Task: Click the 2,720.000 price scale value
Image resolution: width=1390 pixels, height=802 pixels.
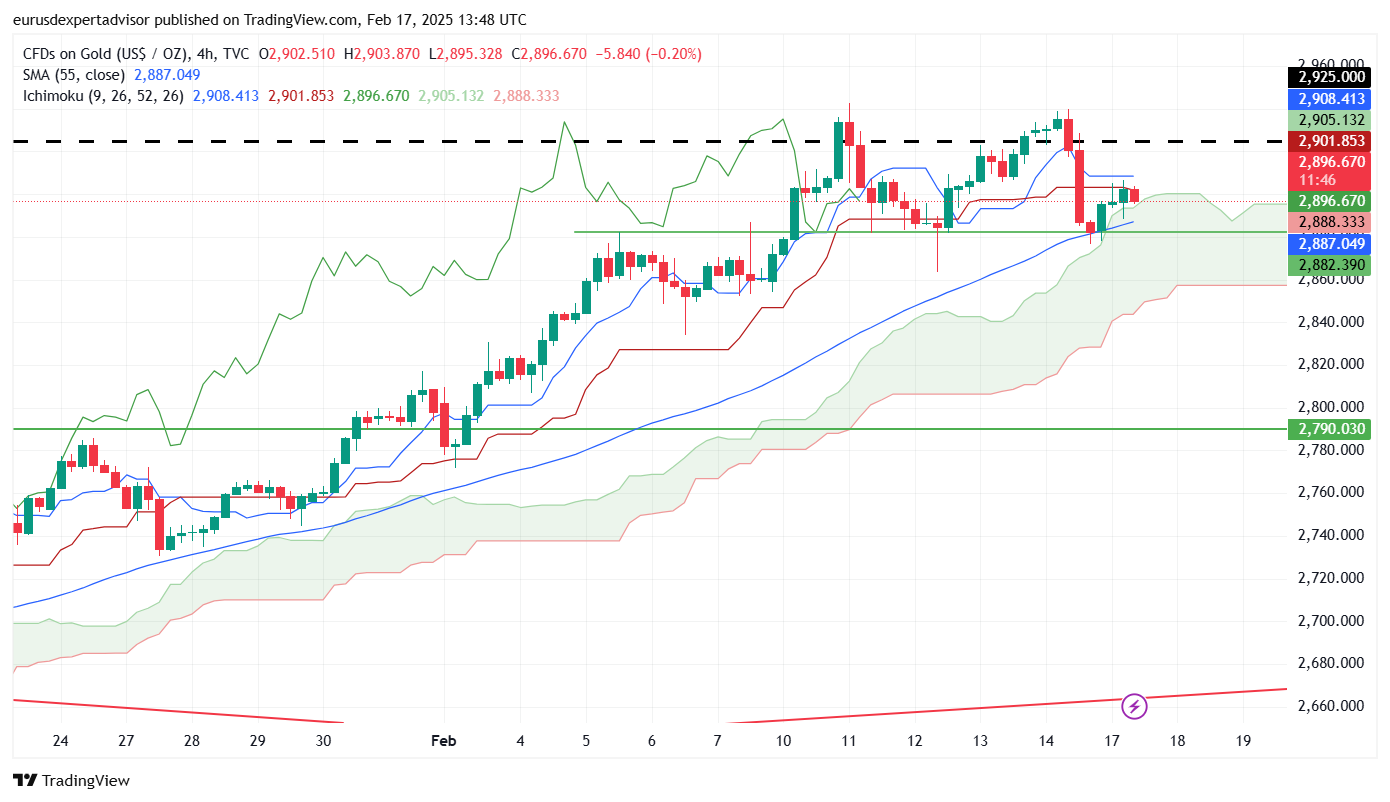Action: (1331, 578)
